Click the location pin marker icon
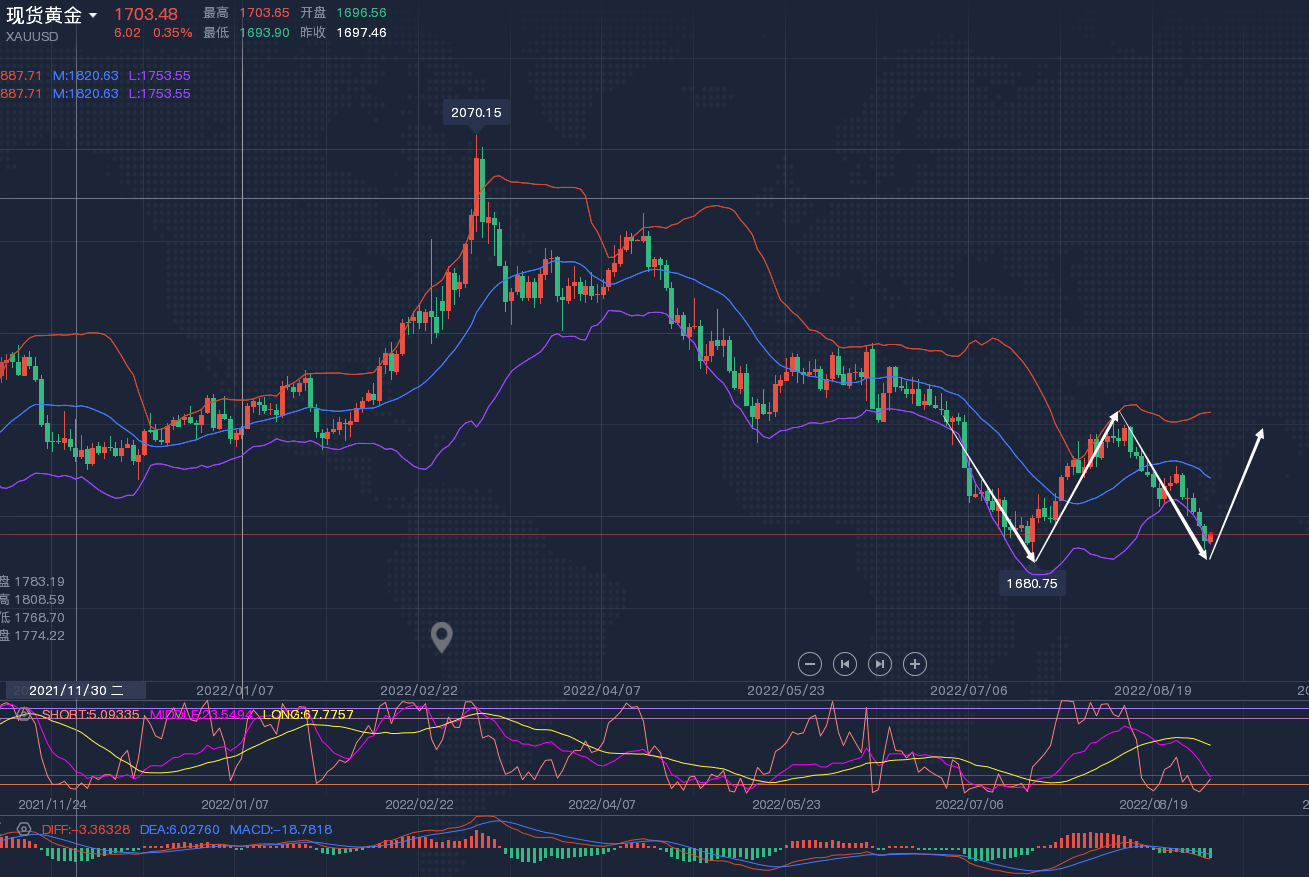 tap(441, 637)
